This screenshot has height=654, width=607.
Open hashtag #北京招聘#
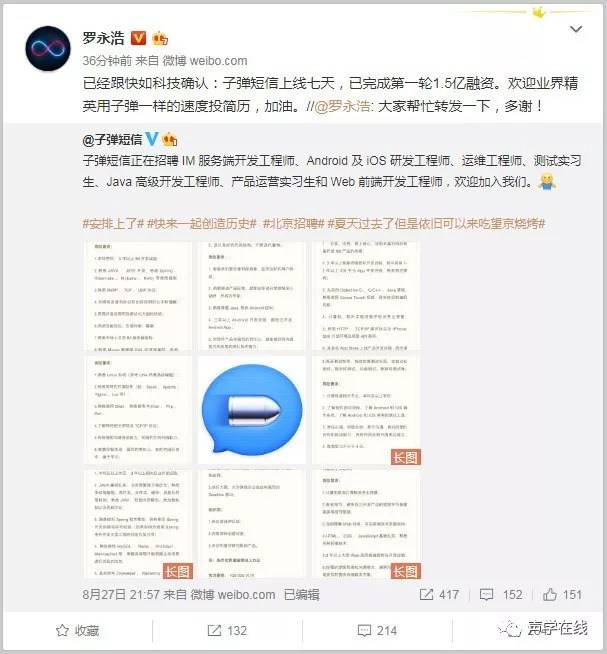(x=294, y=224)
